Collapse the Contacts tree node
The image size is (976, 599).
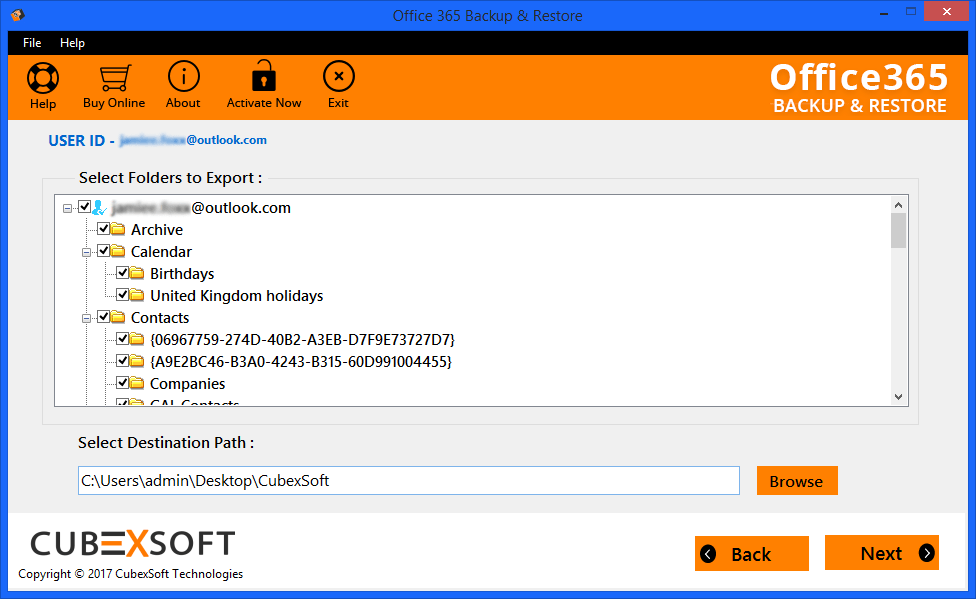(87, 318)
